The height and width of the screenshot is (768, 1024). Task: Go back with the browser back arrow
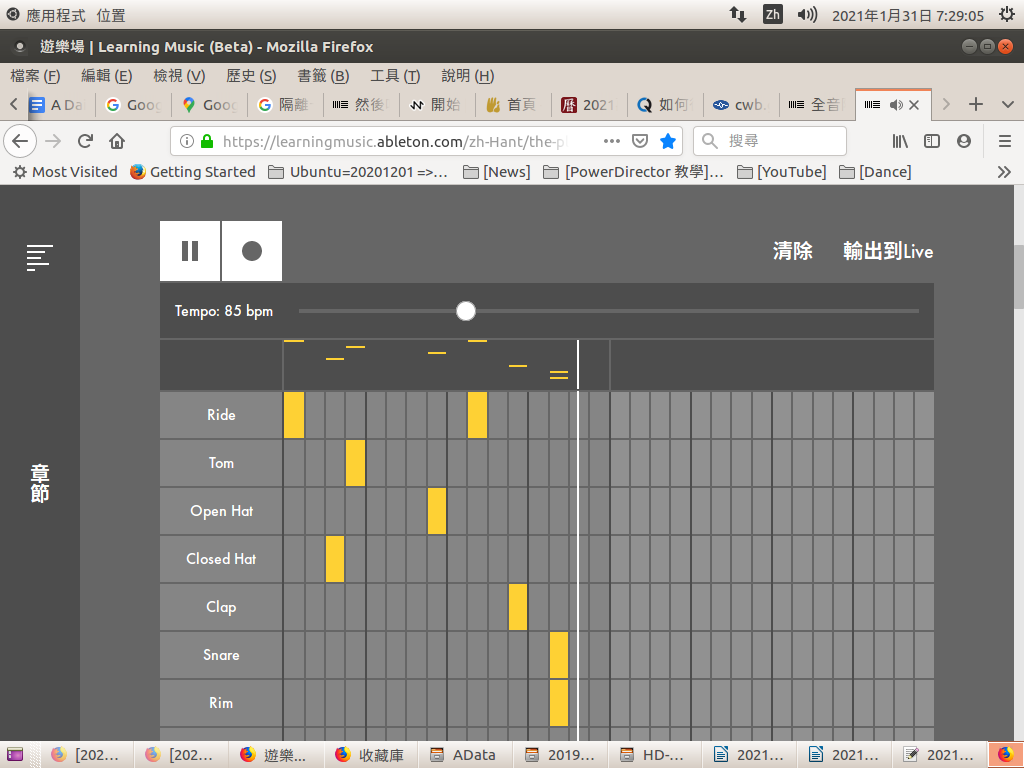point(20,141)
